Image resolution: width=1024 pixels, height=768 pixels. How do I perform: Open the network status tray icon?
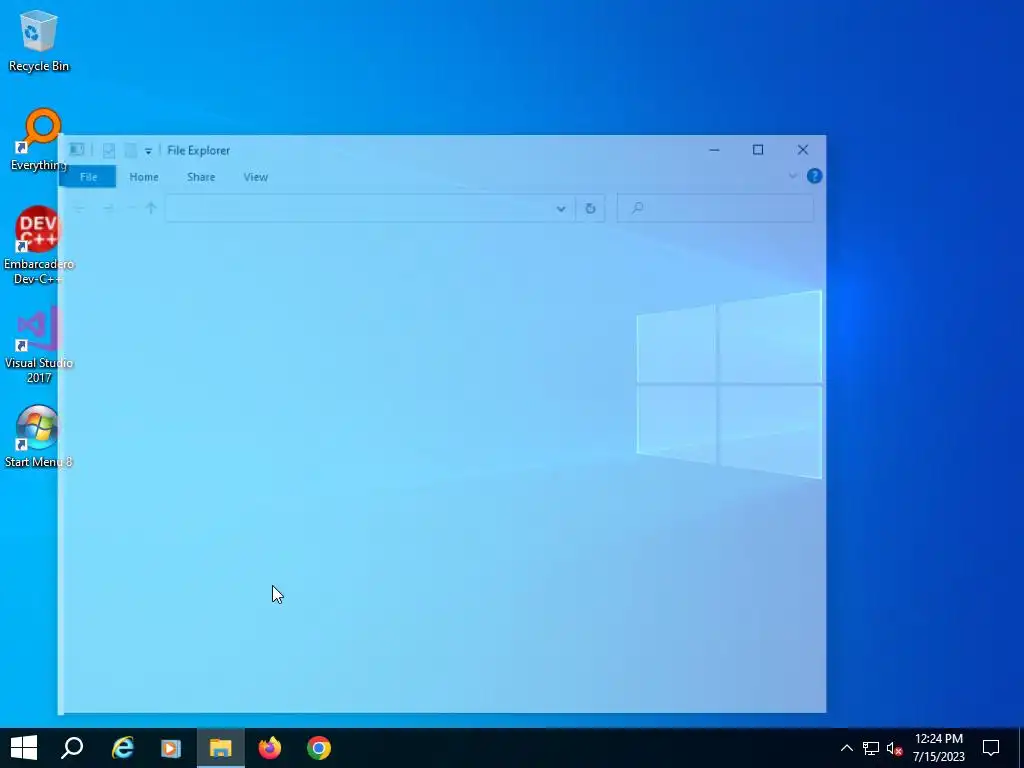click(871, 748)
